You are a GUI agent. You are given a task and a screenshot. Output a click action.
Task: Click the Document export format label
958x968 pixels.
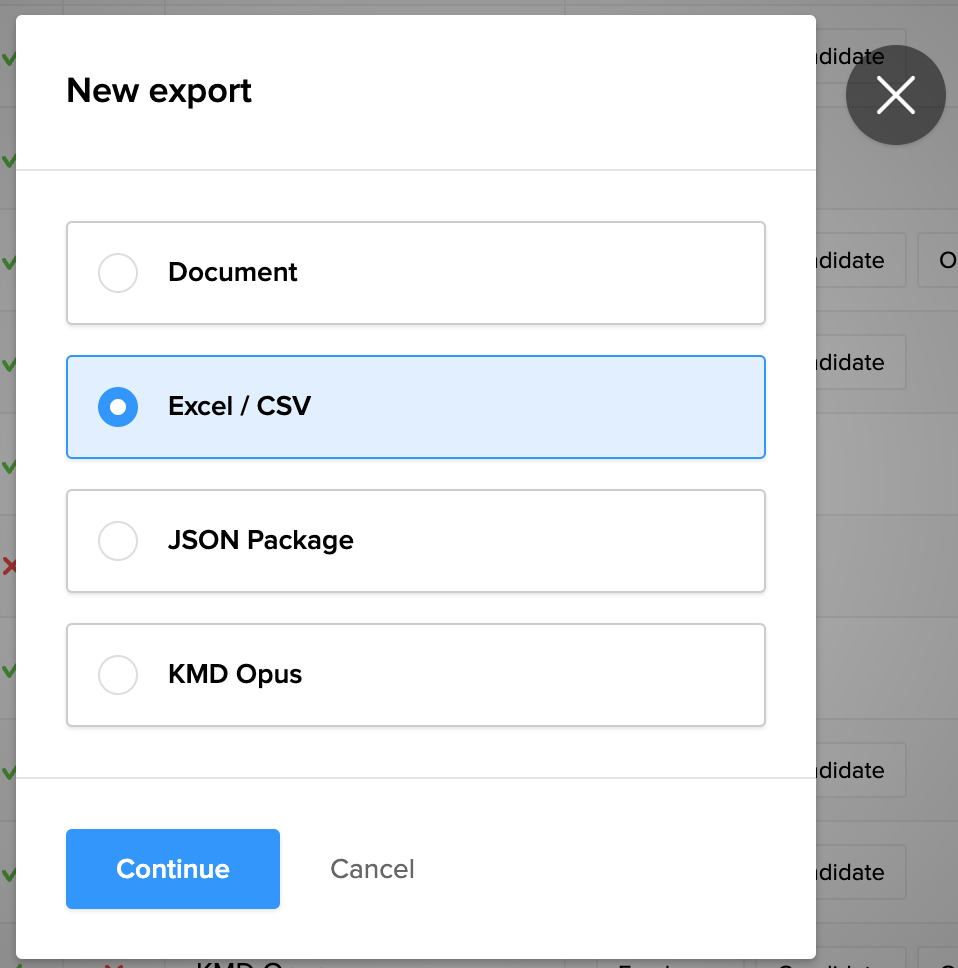(x=233, y=273)
